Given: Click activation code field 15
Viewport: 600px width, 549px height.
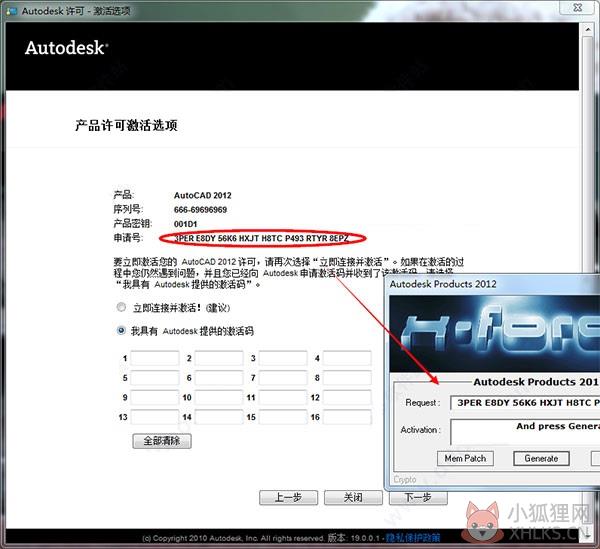Looking at the screenshot, I should (283, 417).
